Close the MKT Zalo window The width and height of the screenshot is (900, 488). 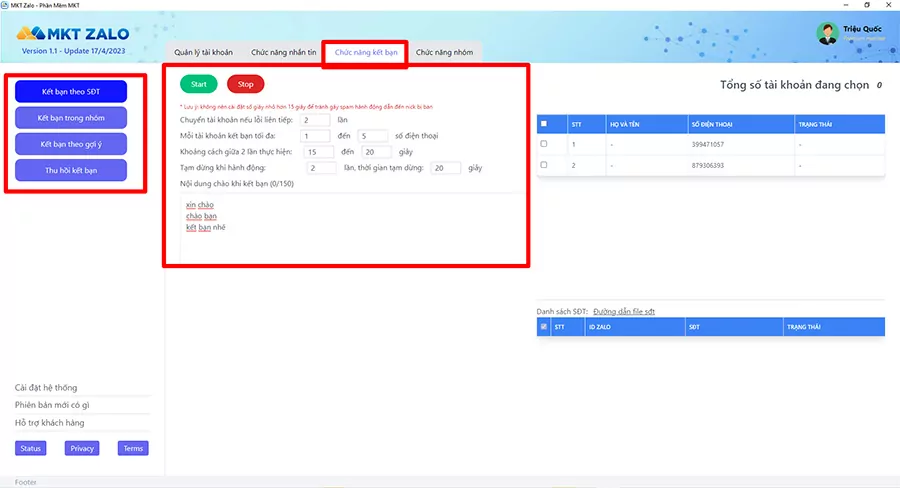pos(889,5)
